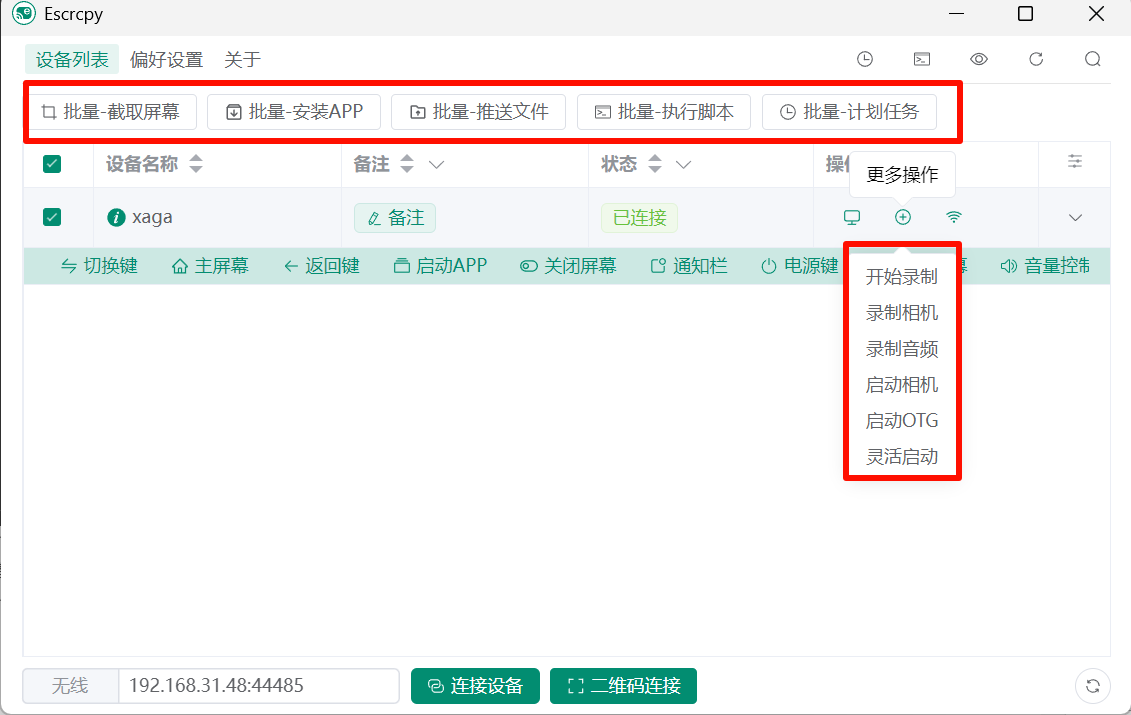
Task: Toggle the select-all header checkbox
Action: point(52,164)
